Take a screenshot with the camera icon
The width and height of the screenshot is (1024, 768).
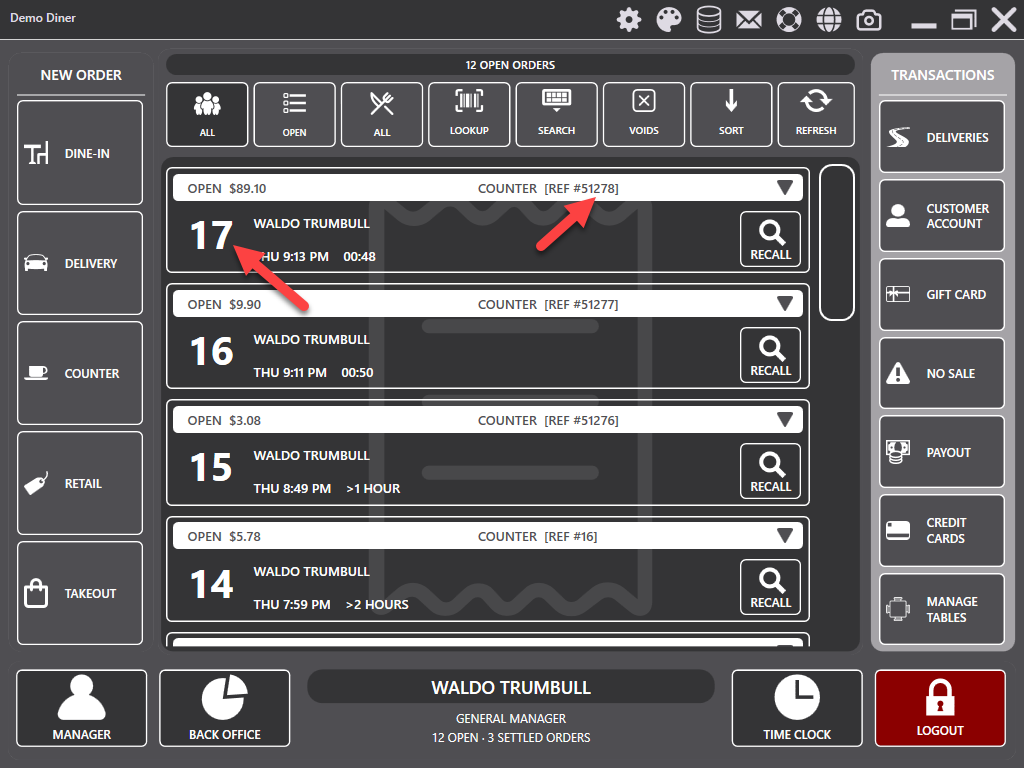click(x=869, y=19)
